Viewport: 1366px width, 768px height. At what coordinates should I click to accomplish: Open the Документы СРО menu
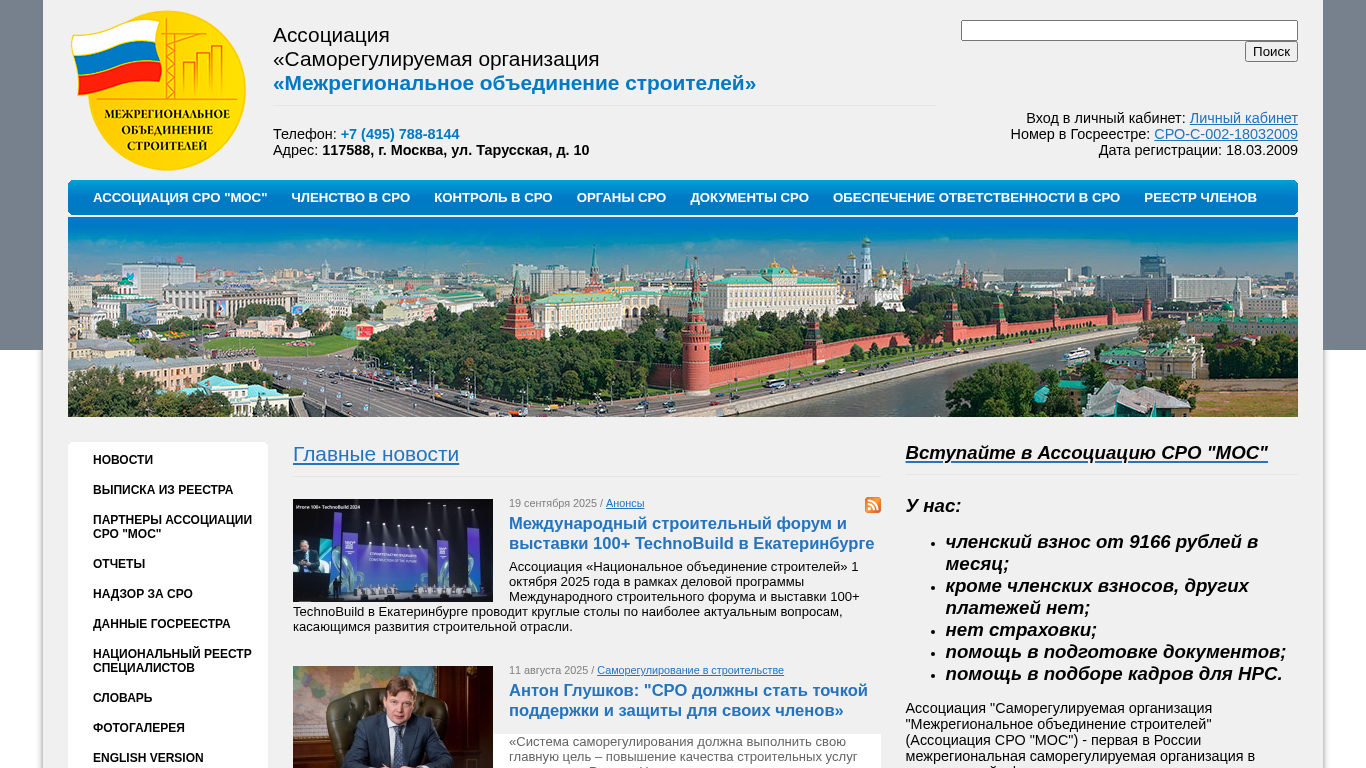pyautogui.click(x=749, y=198)
